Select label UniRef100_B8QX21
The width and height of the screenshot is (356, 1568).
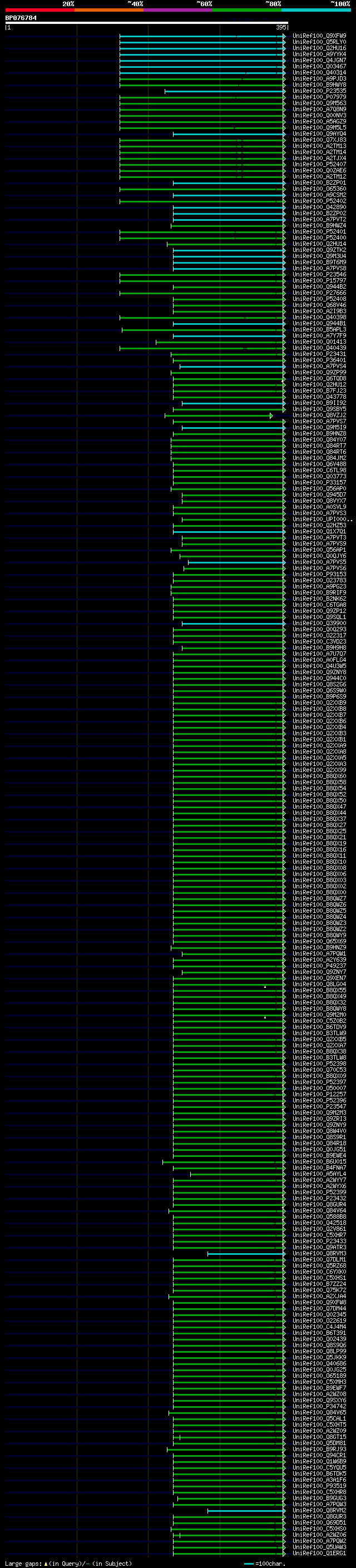point(319,838)
